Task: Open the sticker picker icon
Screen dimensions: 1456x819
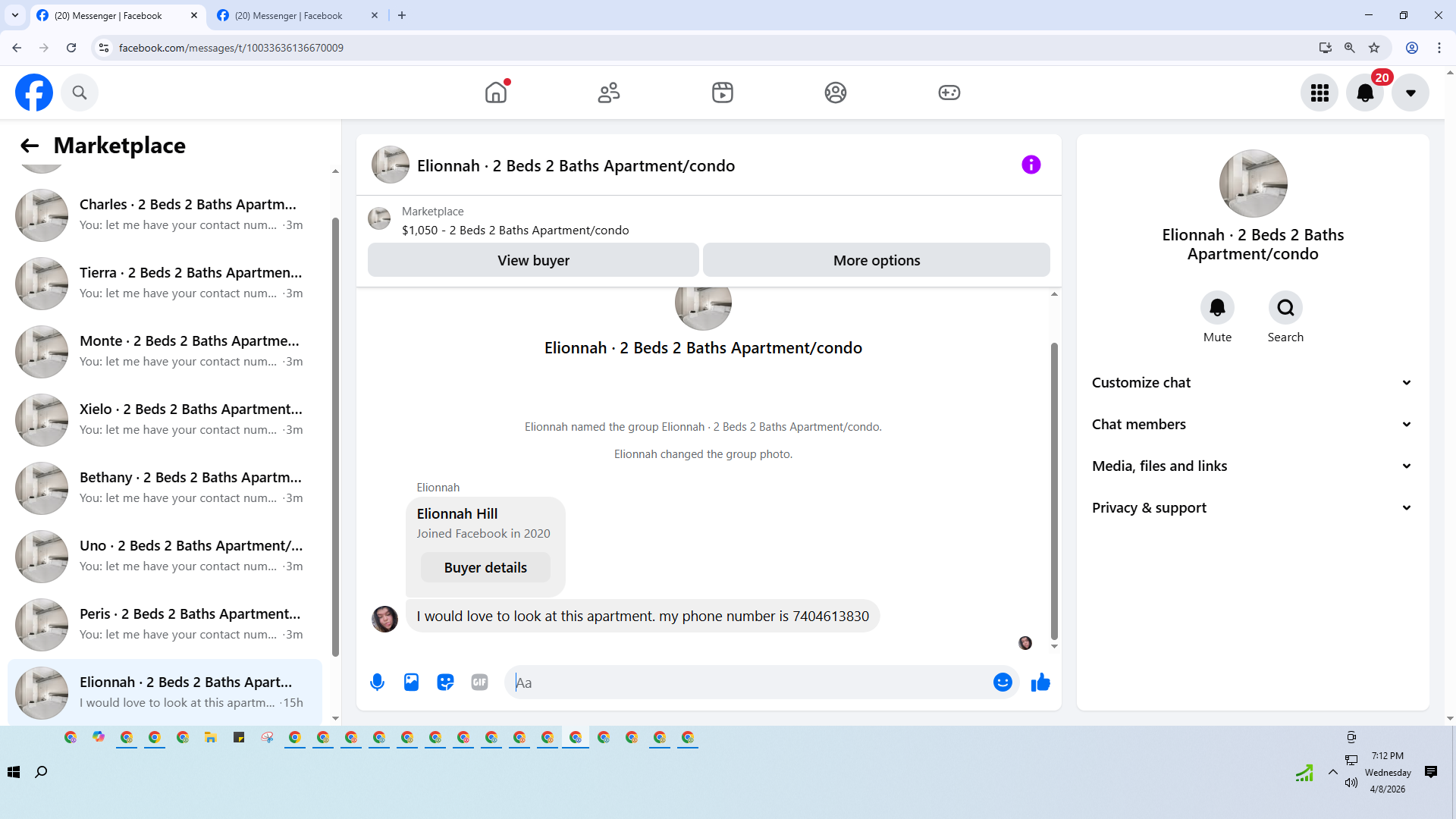Action: point(445,682)
